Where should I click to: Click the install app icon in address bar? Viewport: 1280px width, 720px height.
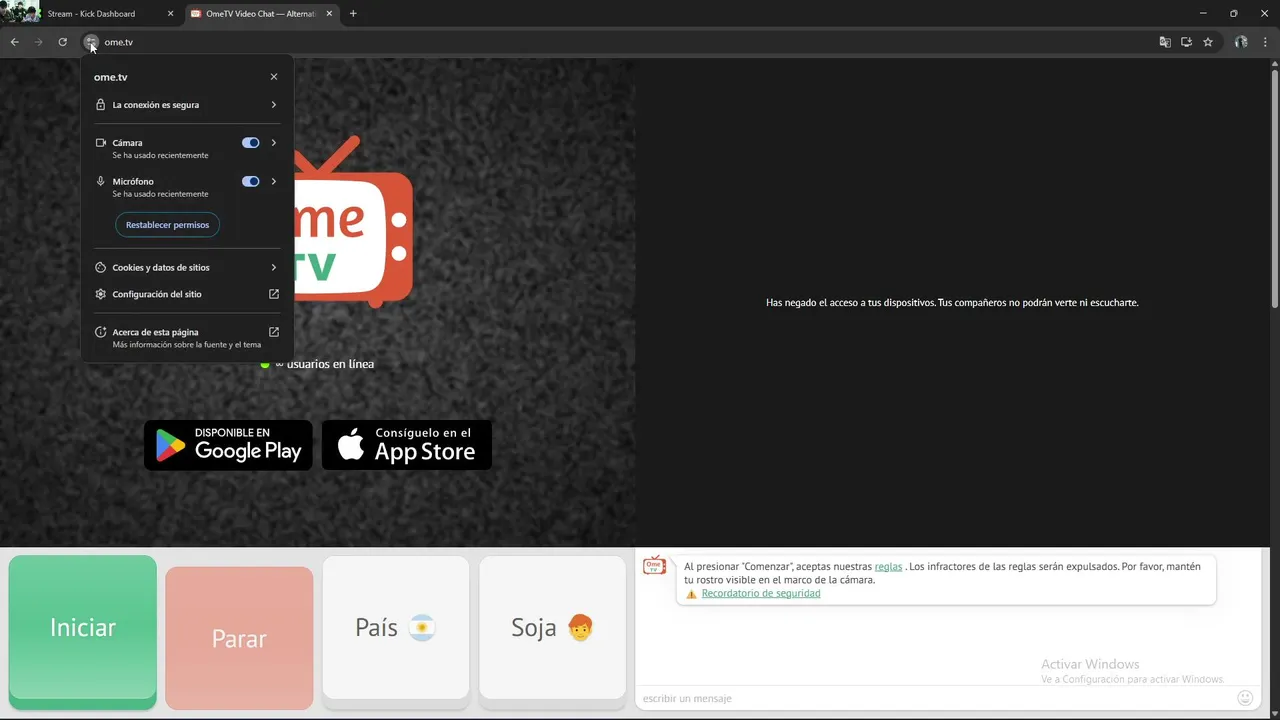(1186, 42)
